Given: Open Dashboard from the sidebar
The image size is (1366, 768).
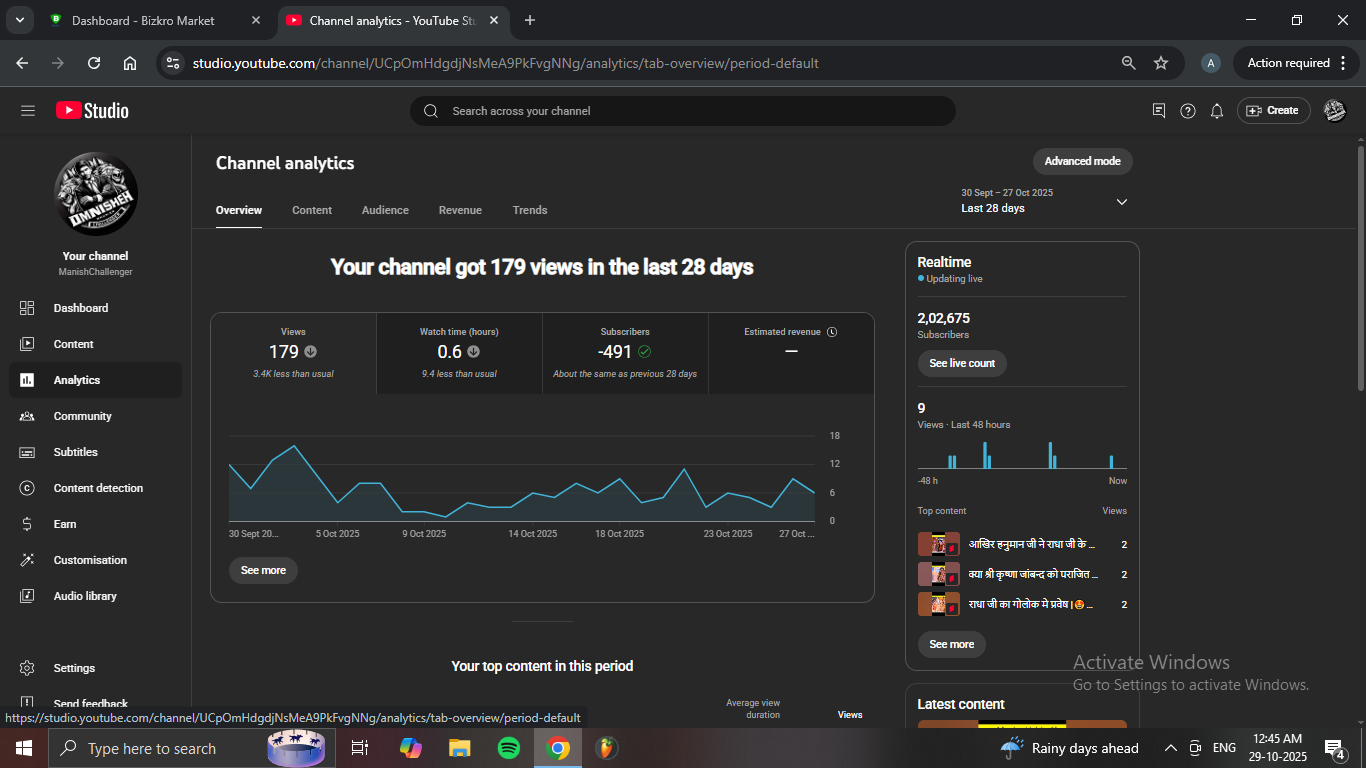Looking at the screenshot, I should (80, 308).
